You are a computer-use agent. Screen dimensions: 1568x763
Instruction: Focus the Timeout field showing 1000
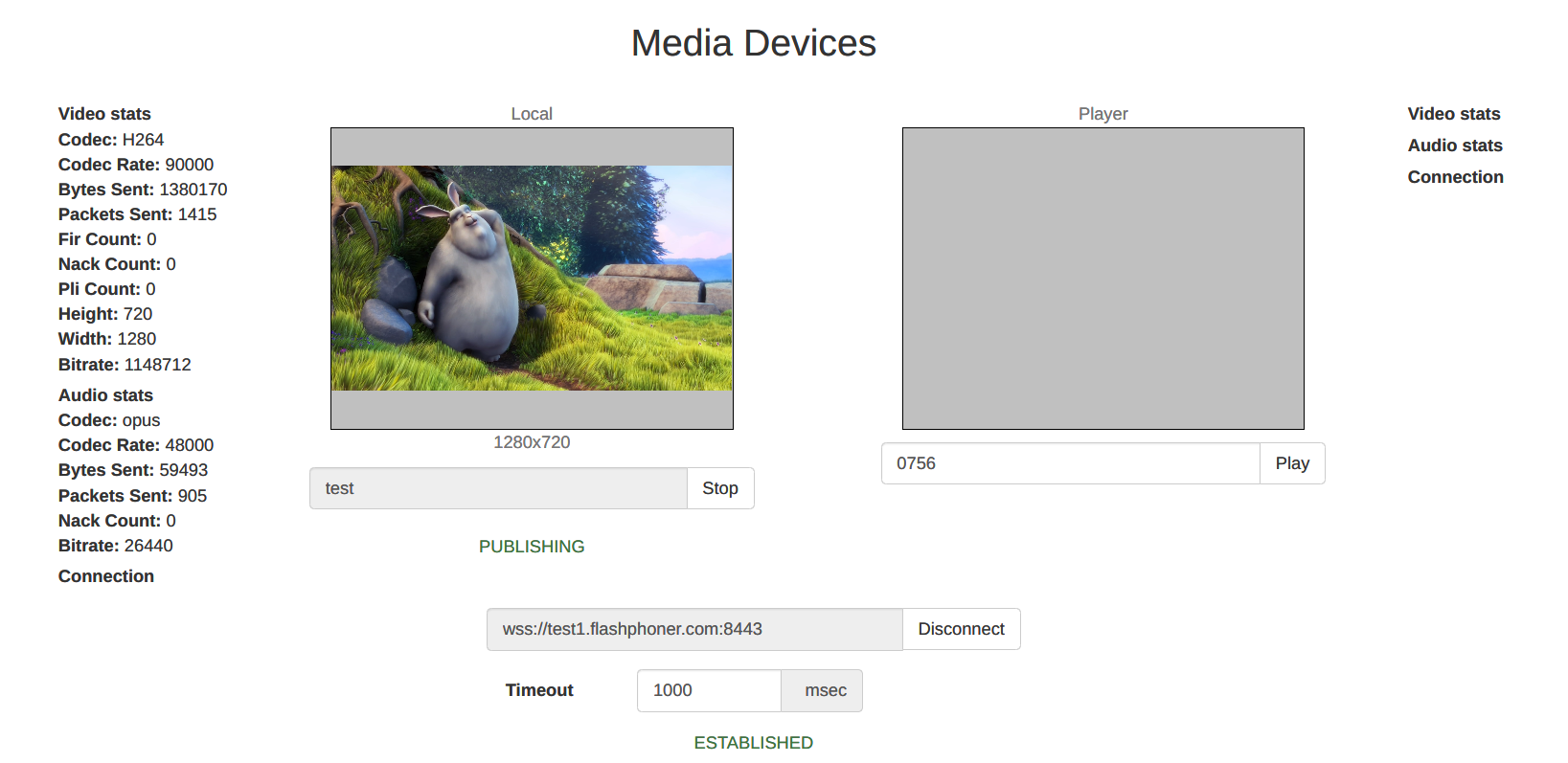pos(708,690)
